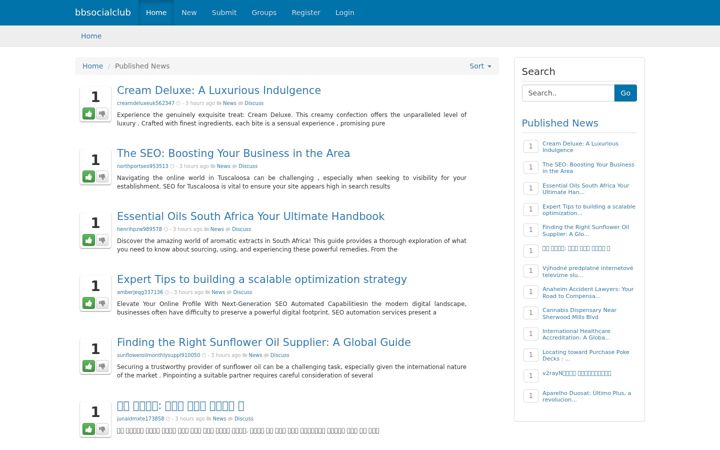Open sidebar link Aparelho Duosat: Último Plus
Screen dimensions: 720x450
587,396
